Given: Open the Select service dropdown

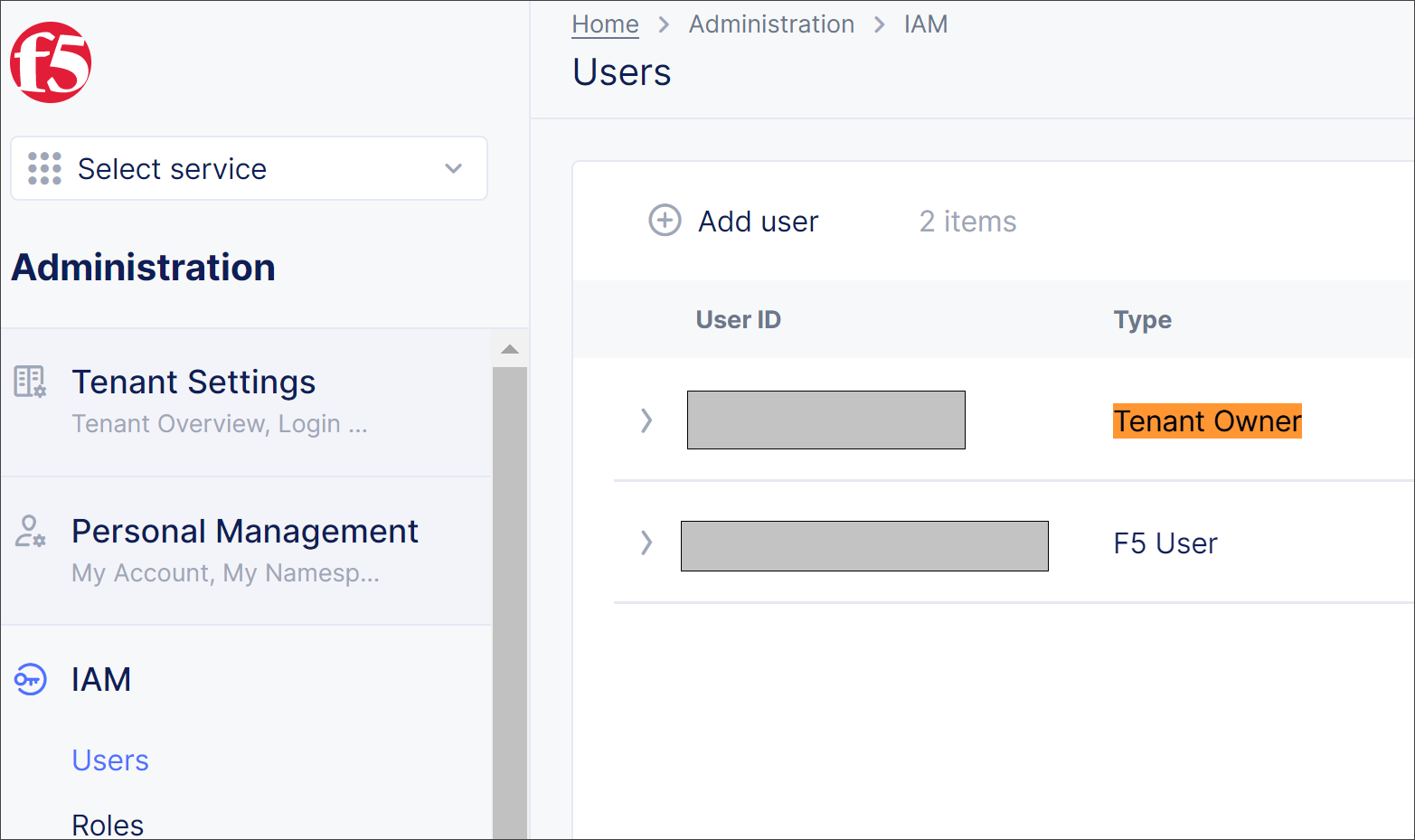Looking at the screenshot, I should [249, 169].
